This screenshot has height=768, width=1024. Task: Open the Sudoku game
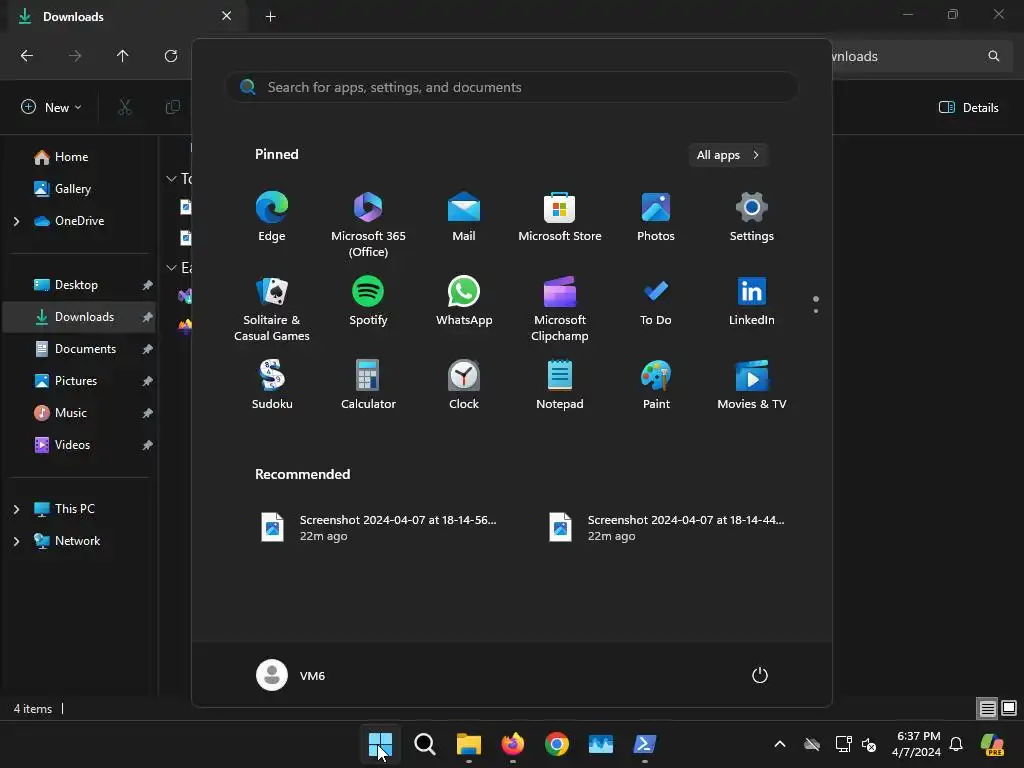pyautogui.click(x=272, y=385)
